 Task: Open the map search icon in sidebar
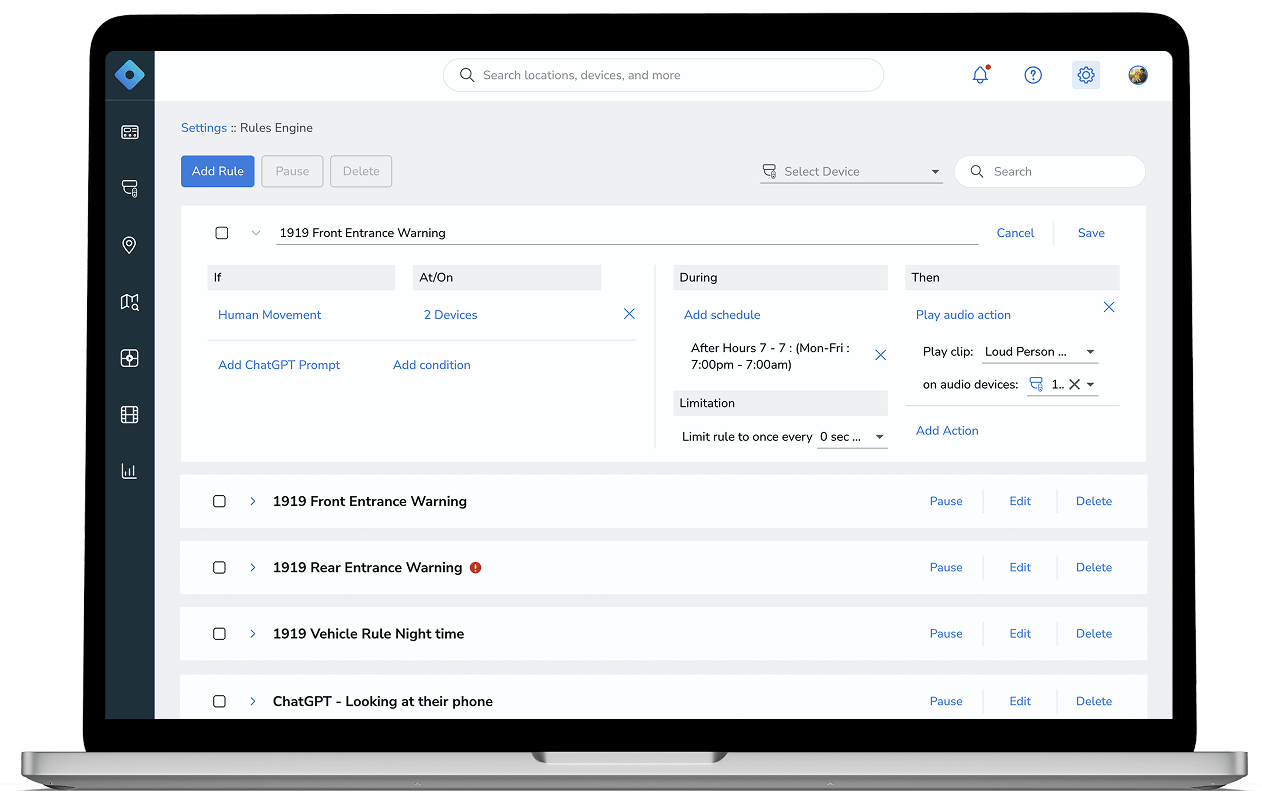pos(130,301)
